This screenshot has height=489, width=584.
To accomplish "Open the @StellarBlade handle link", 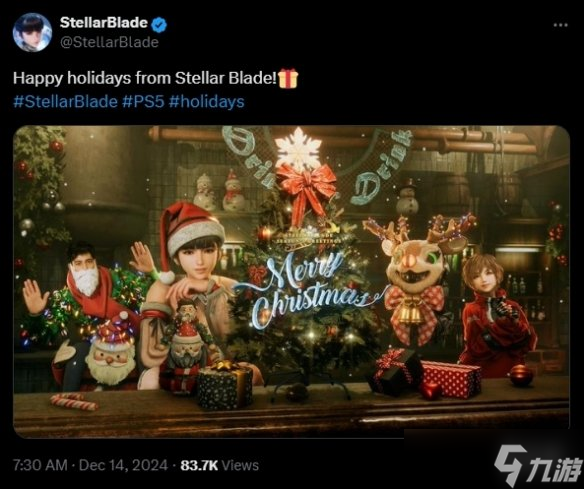I will 110,42.
